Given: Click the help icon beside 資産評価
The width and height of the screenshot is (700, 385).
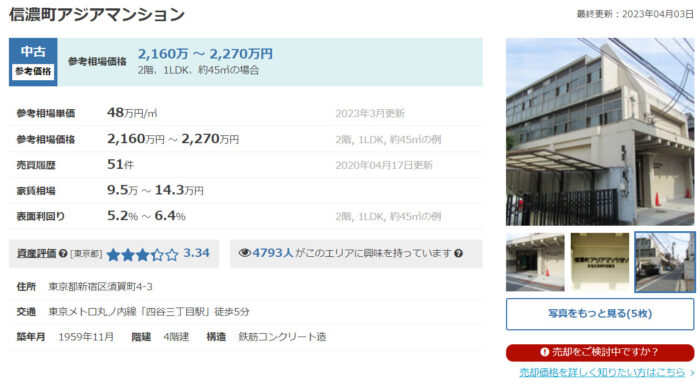Looking at the screenshot, I should pos(63,254).
